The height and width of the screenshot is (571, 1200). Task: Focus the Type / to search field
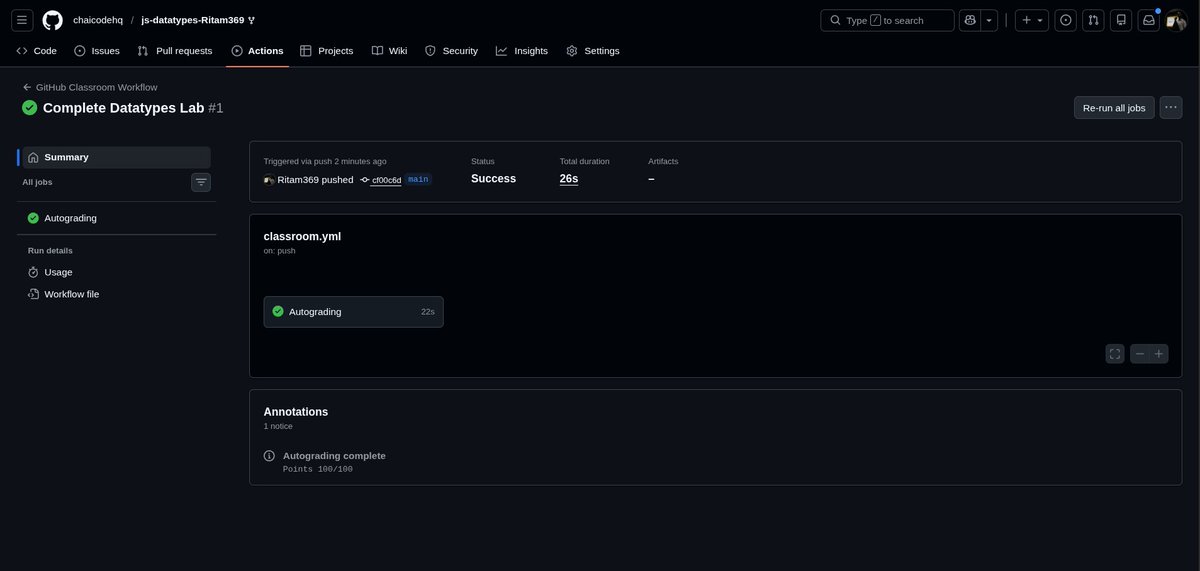click(888, 20)
